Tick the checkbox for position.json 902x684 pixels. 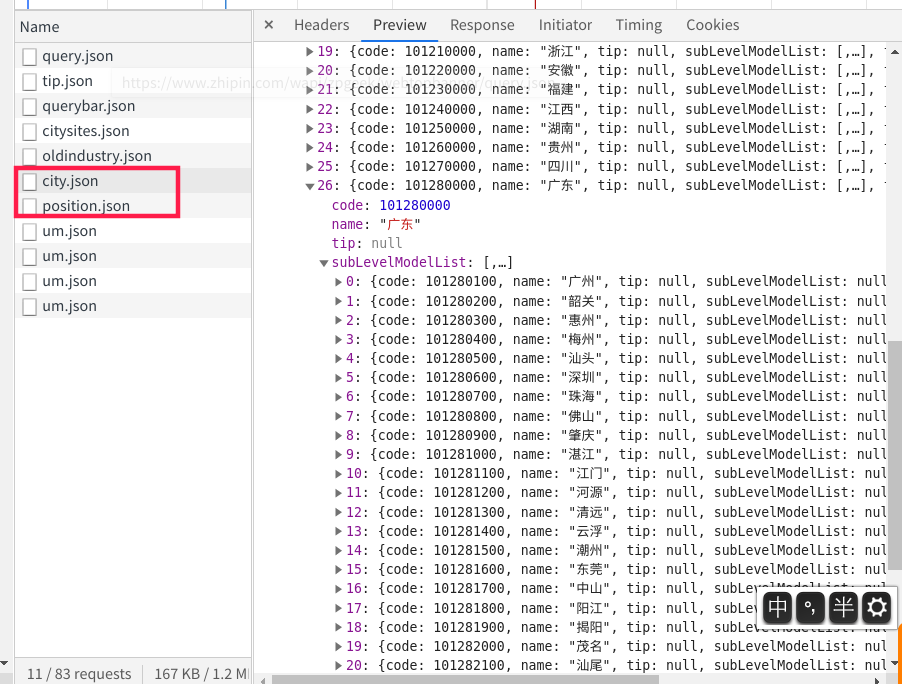click(x=29, y=207)
